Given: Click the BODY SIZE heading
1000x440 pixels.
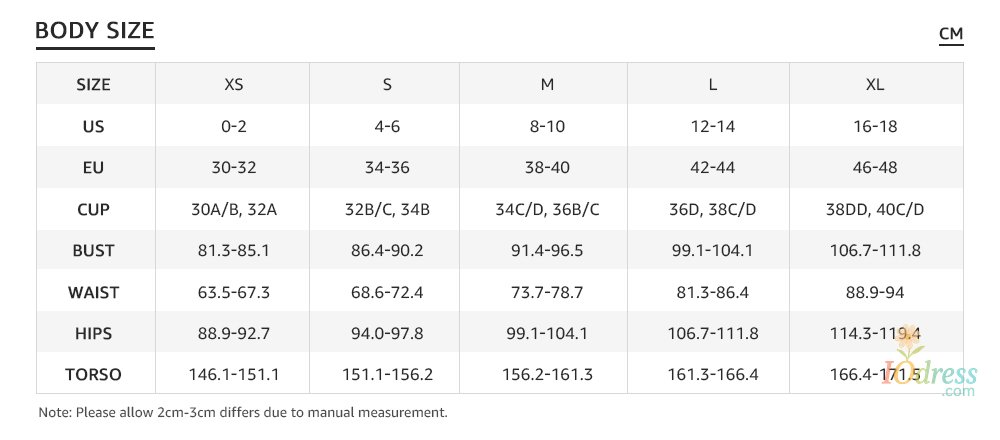Looking at the screenshot, I should [95, 32].
